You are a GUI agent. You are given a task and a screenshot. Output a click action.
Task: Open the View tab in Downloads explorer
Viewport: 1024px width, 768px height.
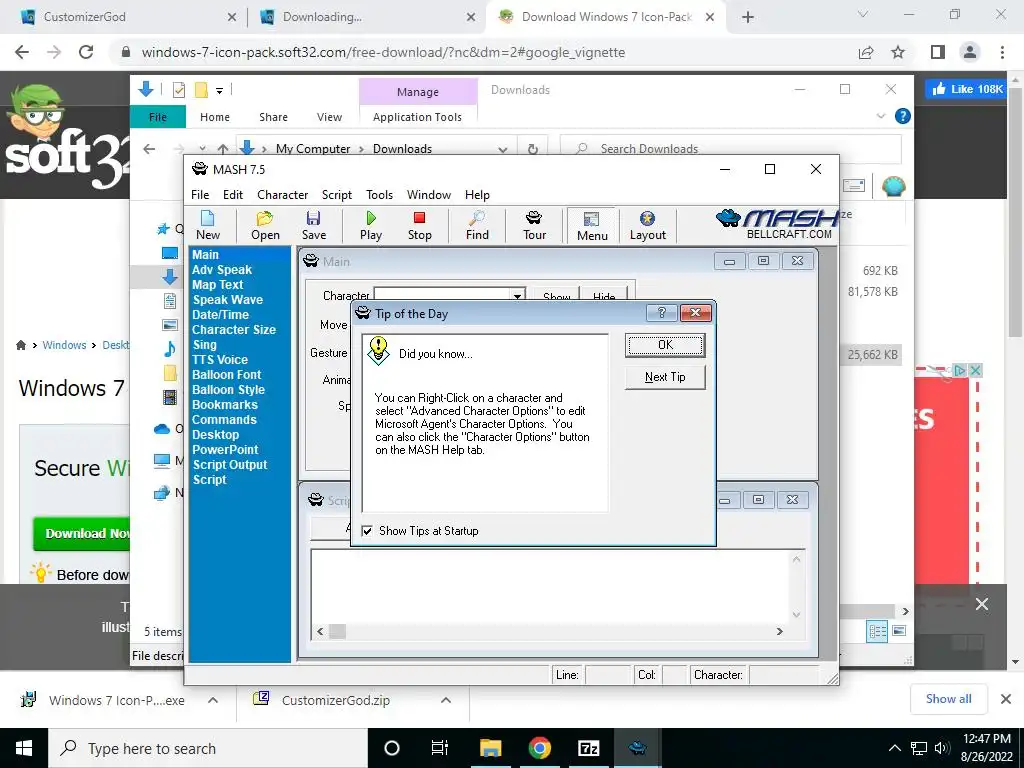click(x=329, y=117)
